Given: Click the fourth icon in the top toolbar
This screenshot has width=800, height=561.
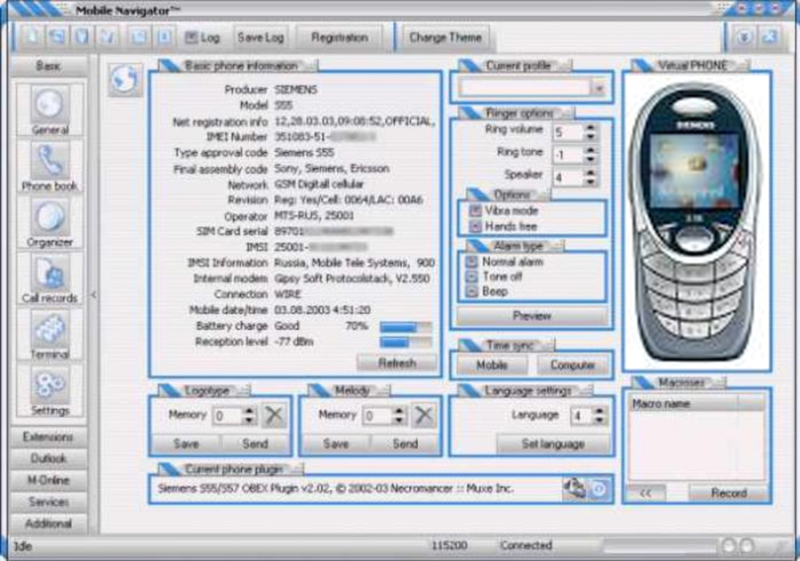Looking at the screenshot, I should click(108, 37).
